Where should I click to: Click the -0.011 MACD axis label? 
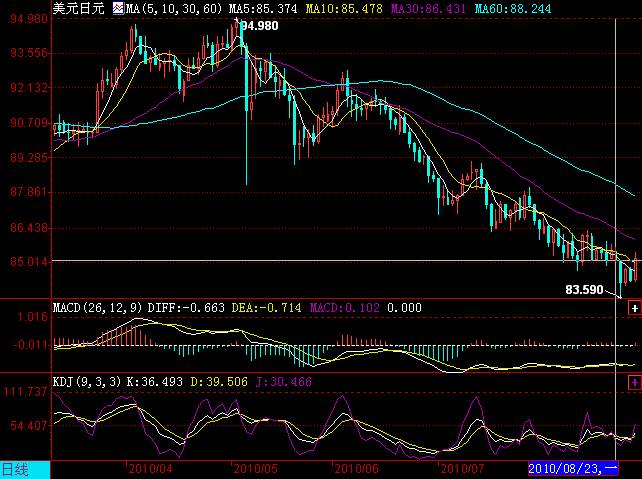pos(30,345)
